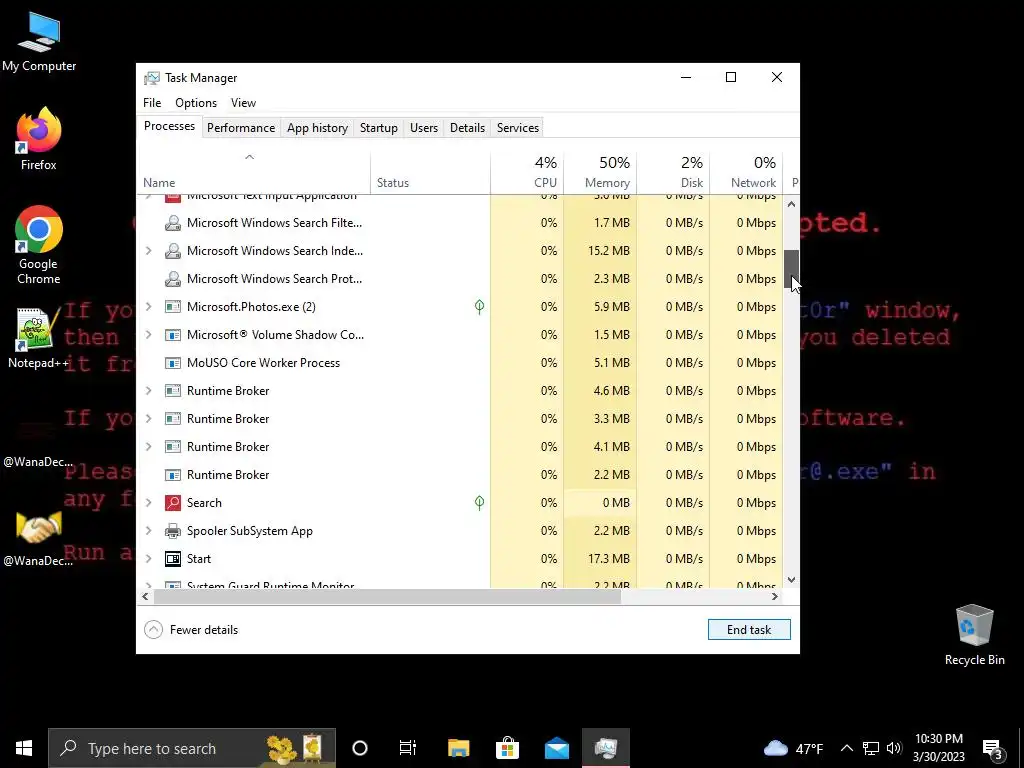
Task: Collapse view with Fewer details
Action: pyautogui.click(x=191, y=630)
